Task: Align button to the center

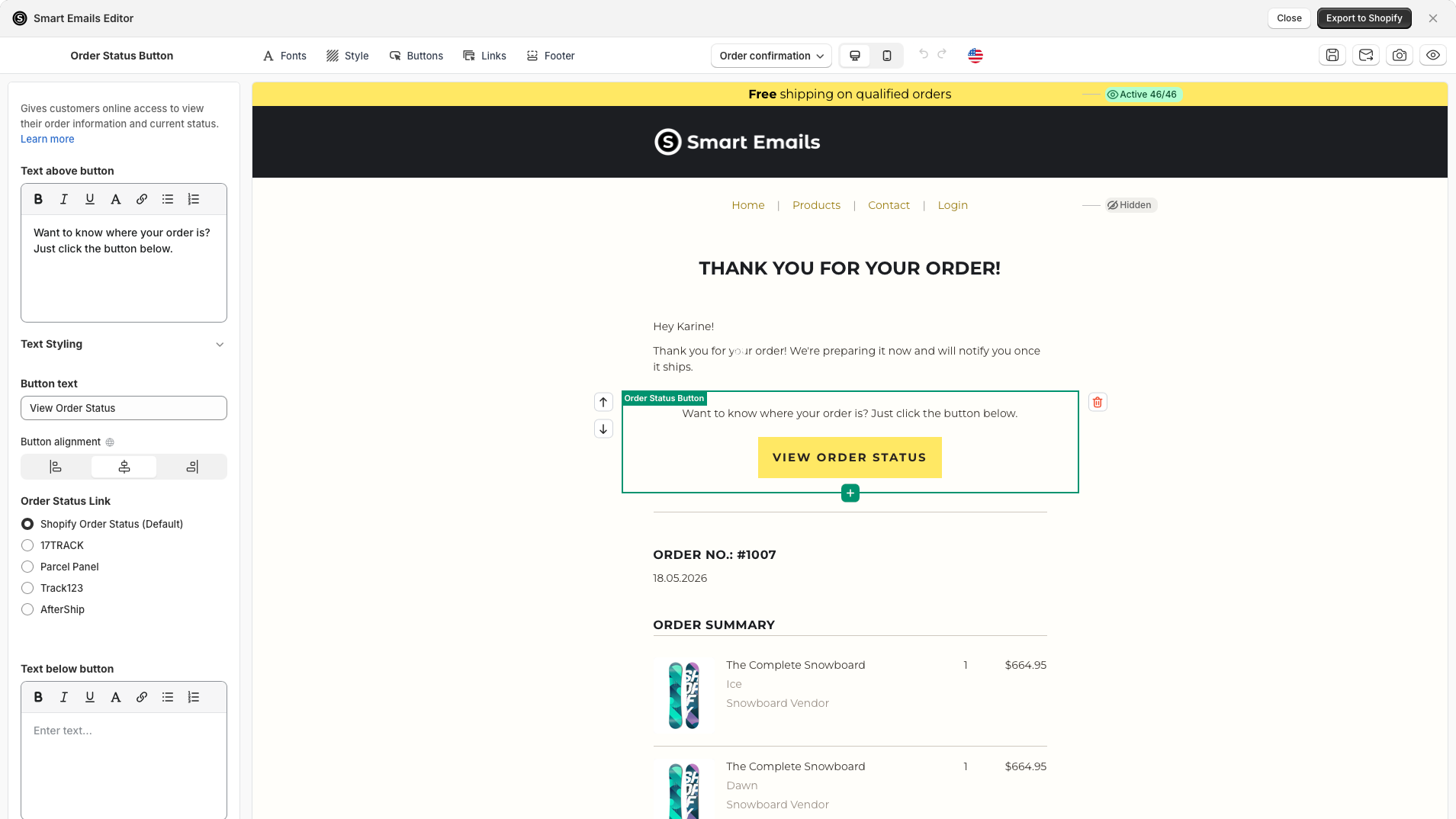Action: point(124,467)
